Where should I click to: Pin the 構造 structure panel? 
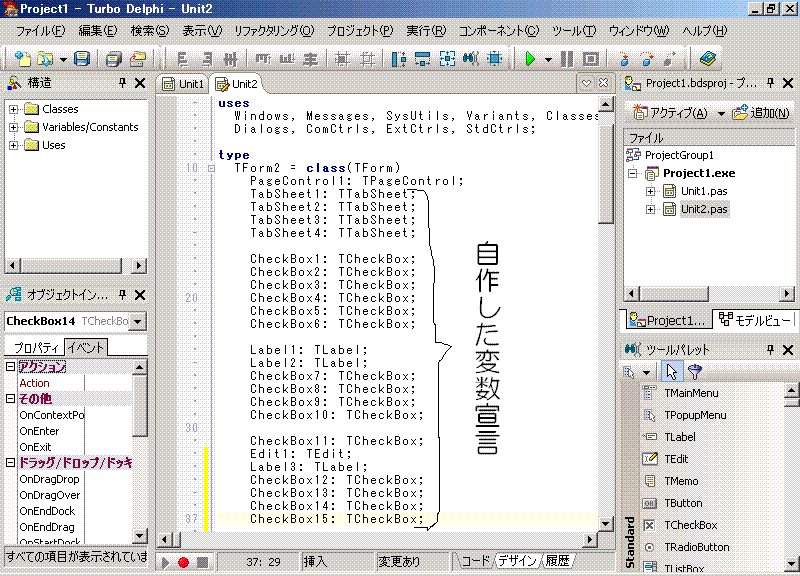point(122,83)
